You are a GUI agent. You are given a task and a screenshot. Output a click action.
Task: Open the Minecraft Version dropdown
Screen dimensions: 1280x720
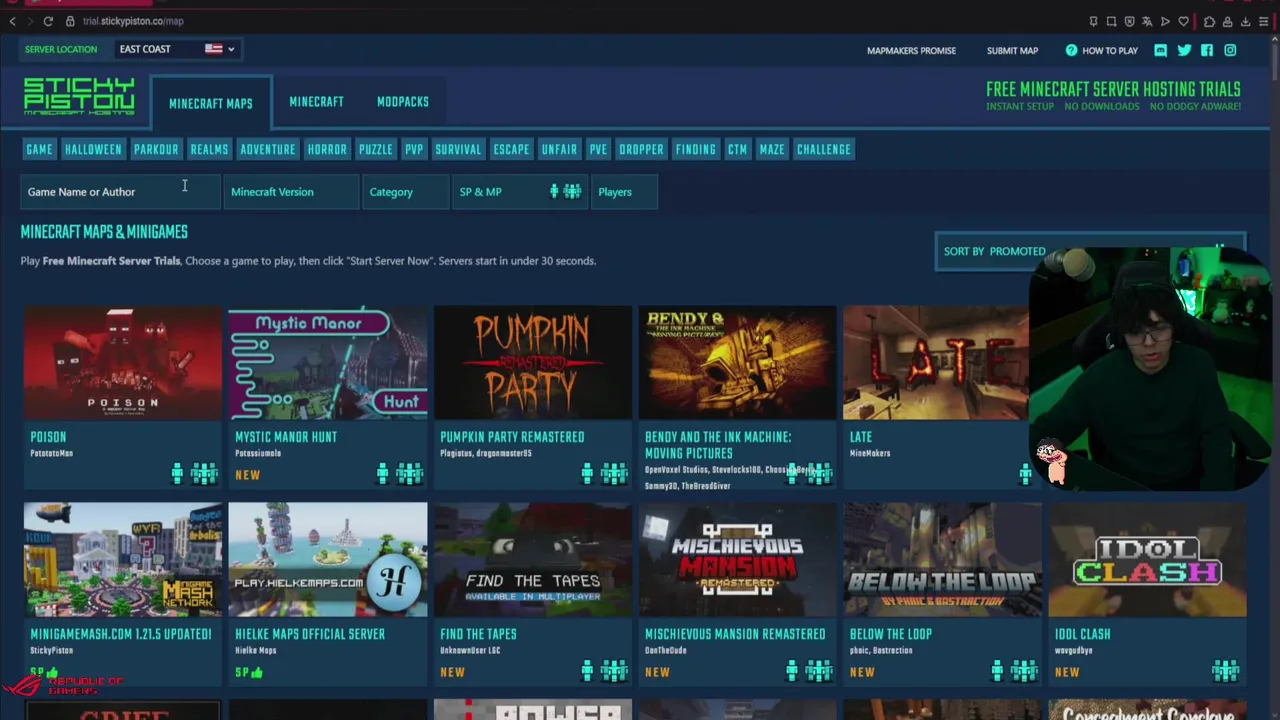tap(291, 192)
